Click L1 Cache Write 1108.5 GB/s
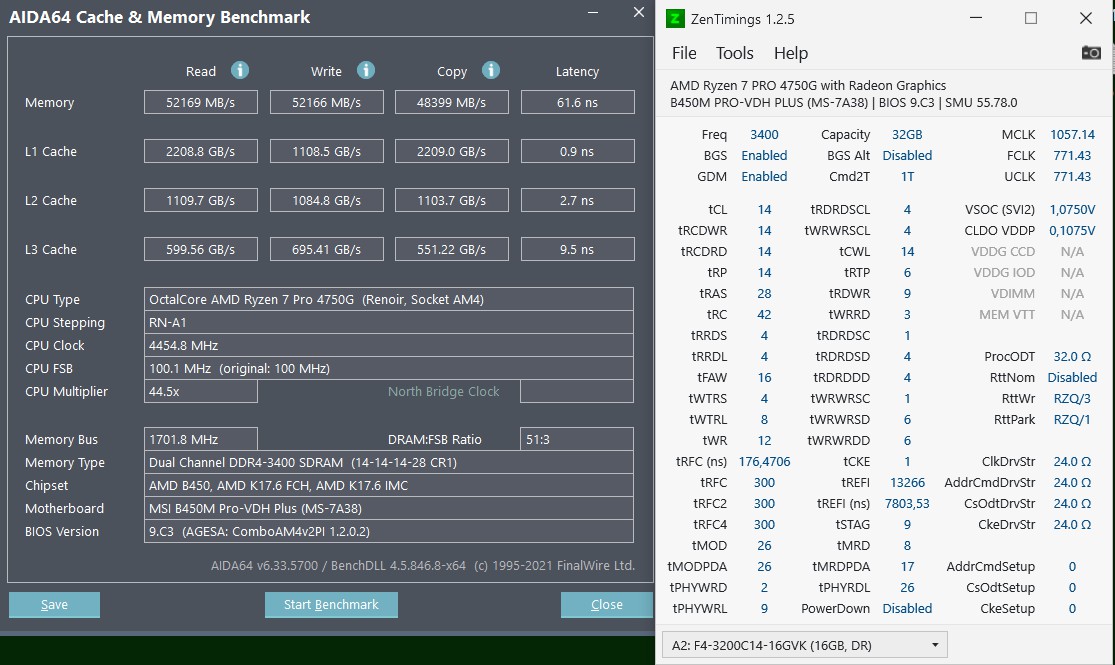 tap(326, 151)
